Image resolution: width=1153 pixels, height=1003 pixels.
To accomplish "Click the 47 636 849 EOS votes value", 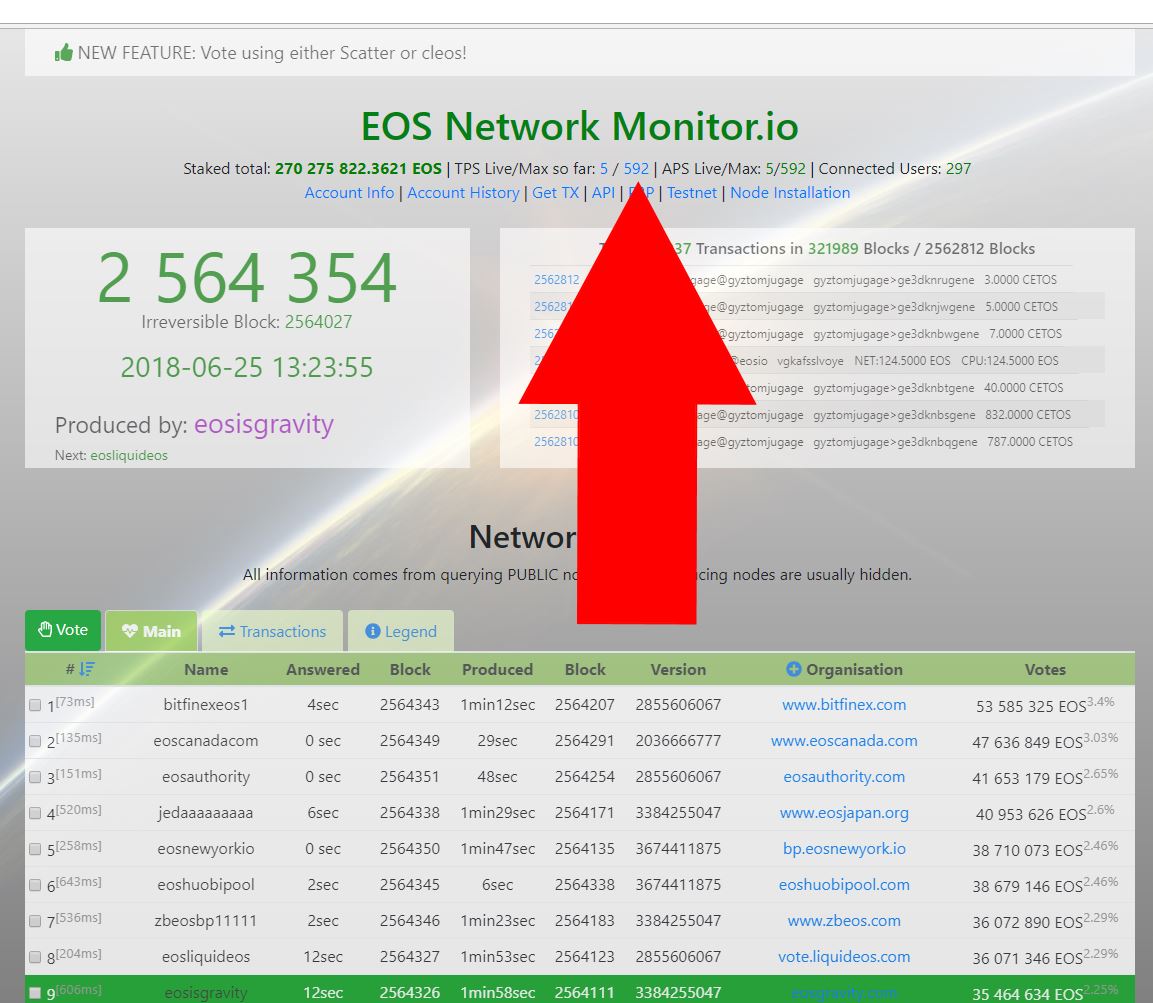I will click(x=1027, y=743).
